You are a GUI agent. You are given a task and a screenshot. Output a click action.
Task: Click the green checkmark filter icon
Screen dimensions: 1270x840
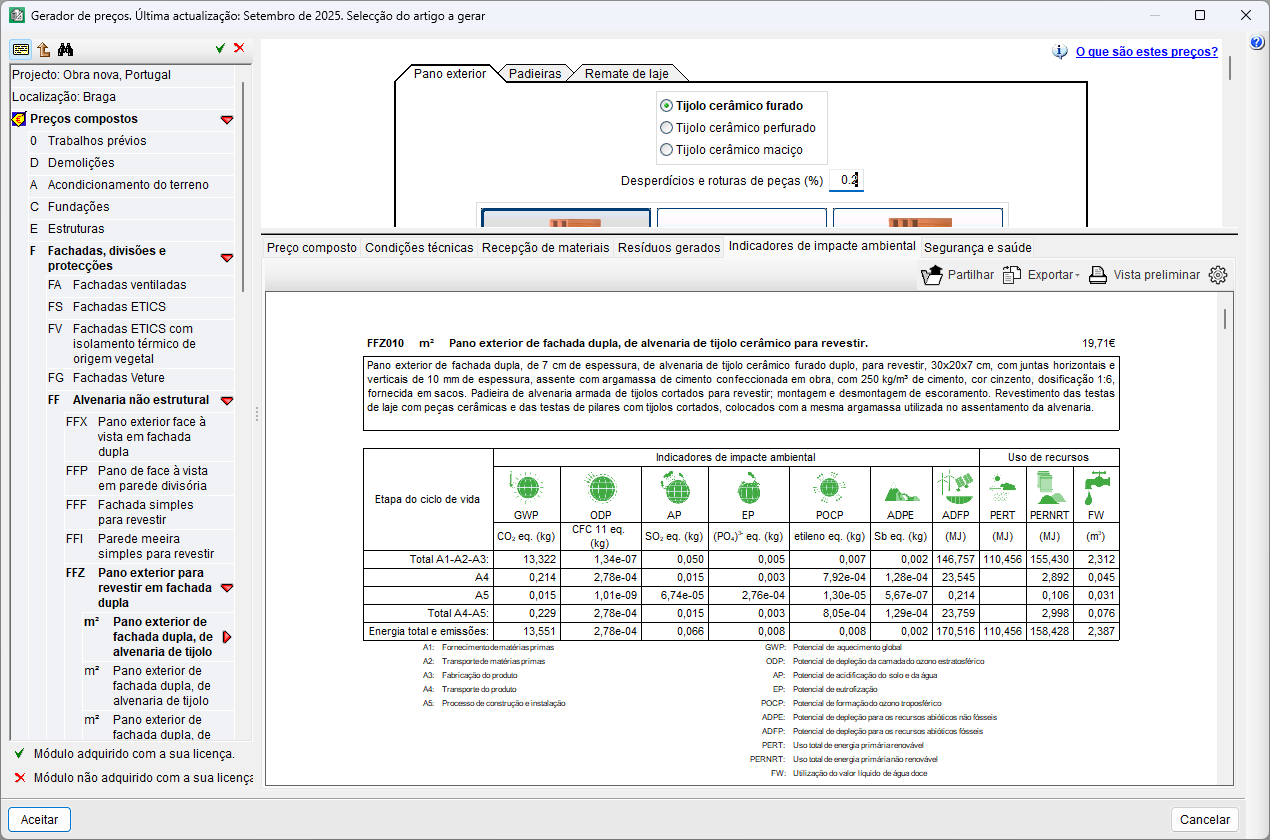pyautogui.click(x=220, y=48)
